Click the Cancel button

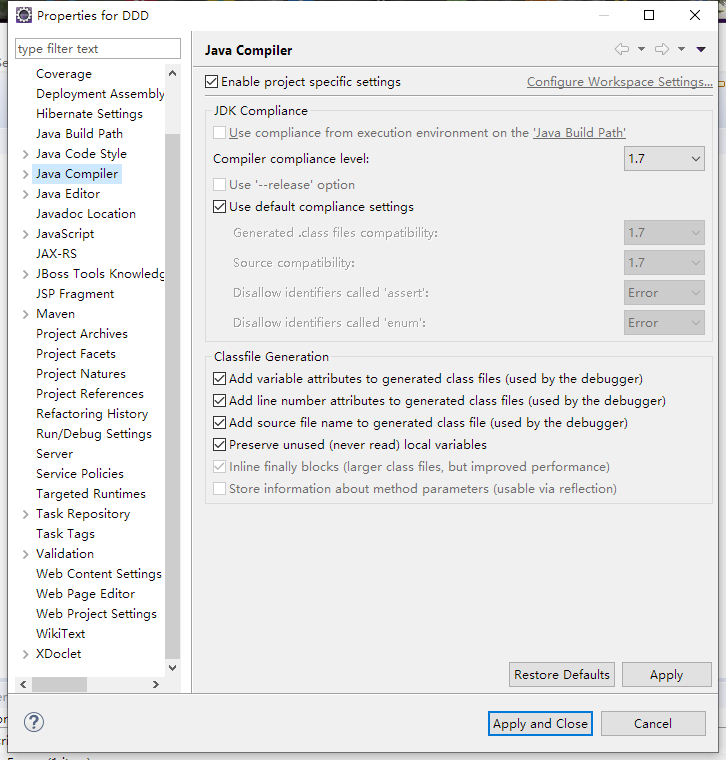[653, 724]
